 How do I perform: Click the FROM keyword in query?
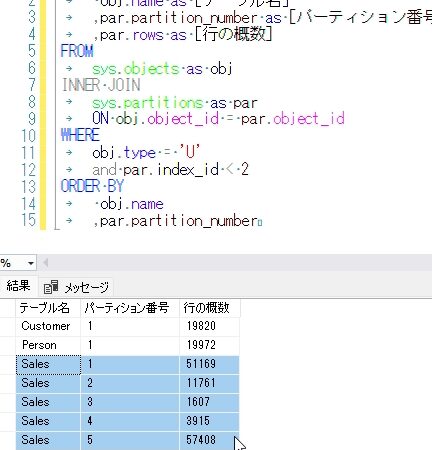click(77, 51)
